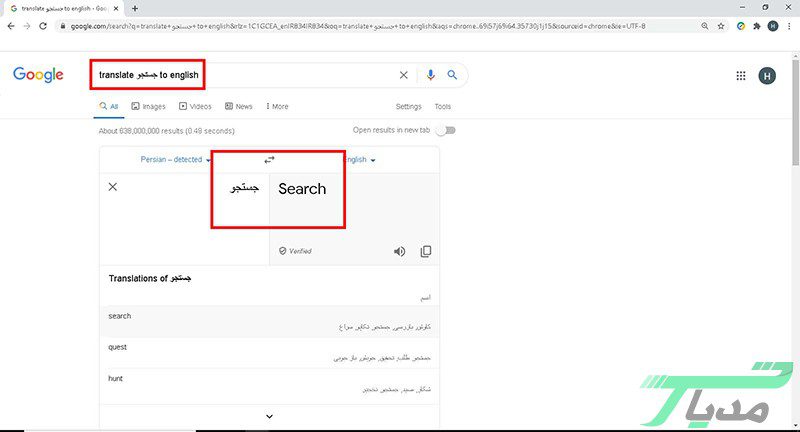Image resolution: width=800 pixels, height=432 pixels.
Task: Open the More search filters menu
Action: 275,106
